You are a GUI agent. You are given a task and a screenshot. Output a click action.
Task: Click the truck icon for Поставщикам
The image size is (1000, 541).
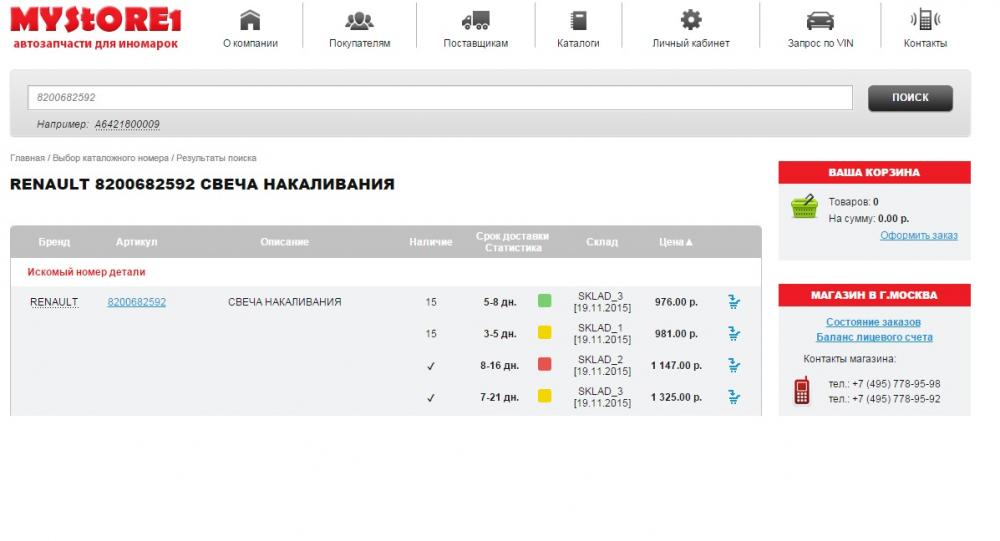click(476, 21)
